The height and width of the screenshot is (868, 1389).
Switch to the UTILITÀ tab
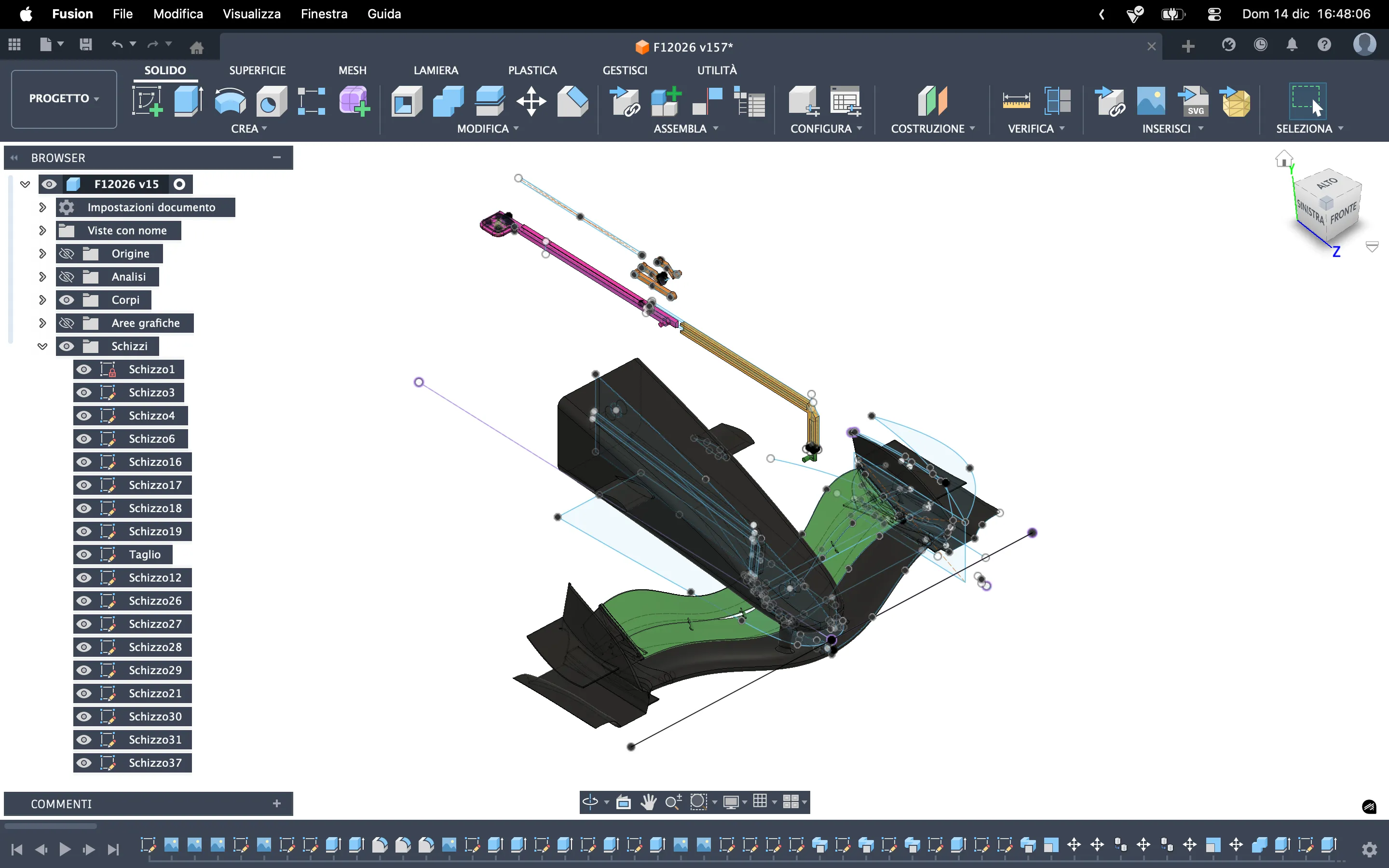click(717, 70)
